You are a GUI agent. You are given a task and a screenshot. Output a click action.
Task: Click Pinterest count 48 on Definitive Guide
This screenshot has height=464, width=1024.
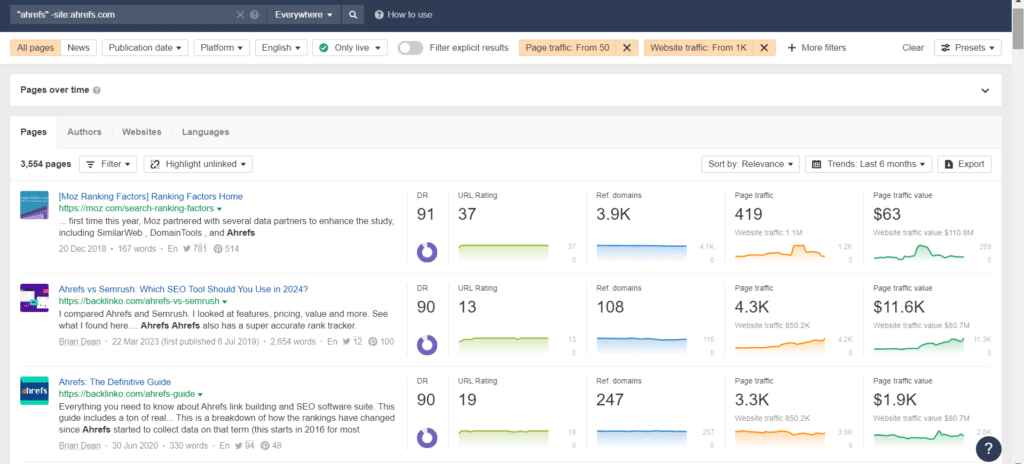point(271,446)
